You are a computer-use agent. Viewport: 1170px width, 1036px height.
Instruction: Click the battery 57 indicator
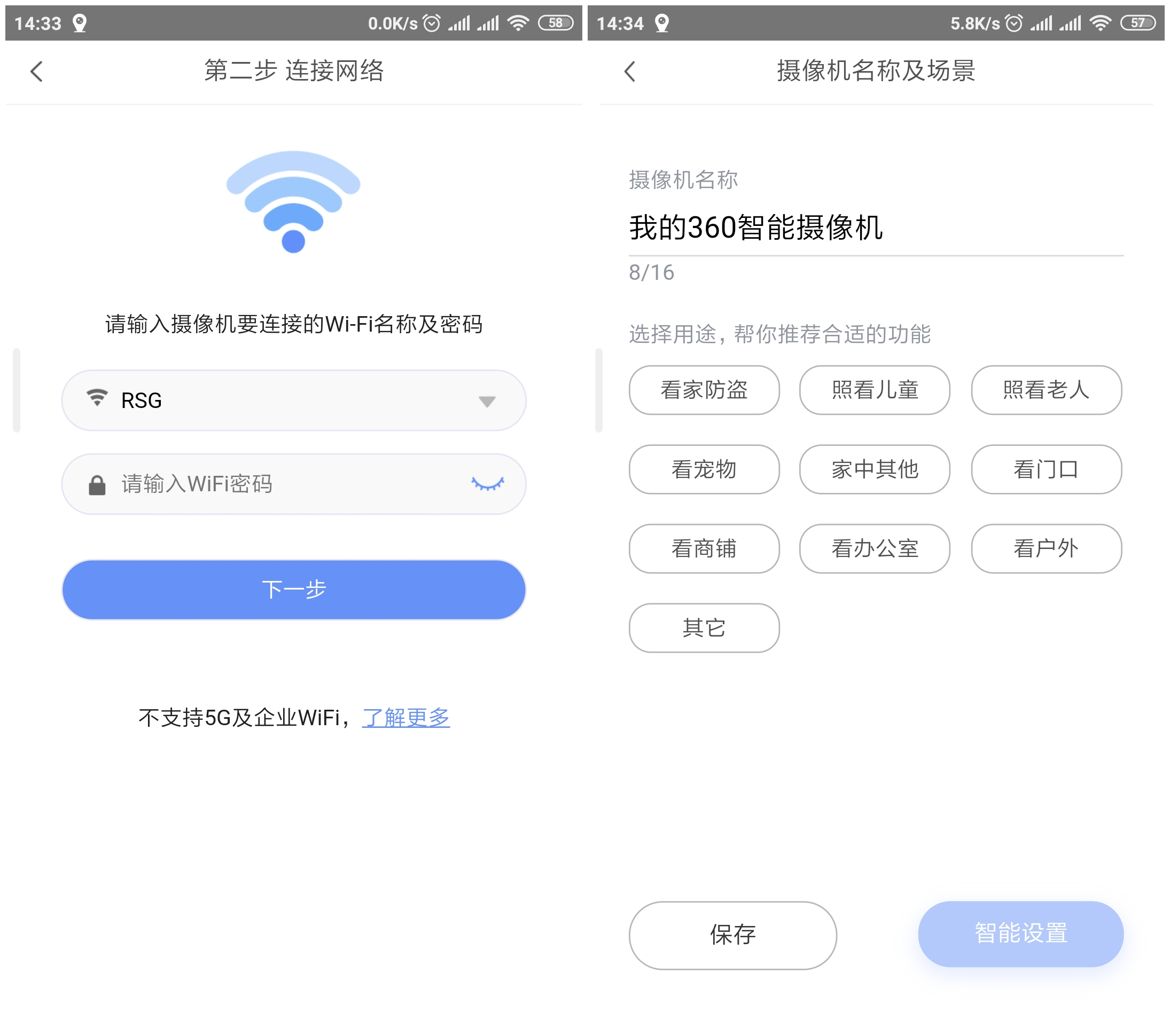point(1138,23)
